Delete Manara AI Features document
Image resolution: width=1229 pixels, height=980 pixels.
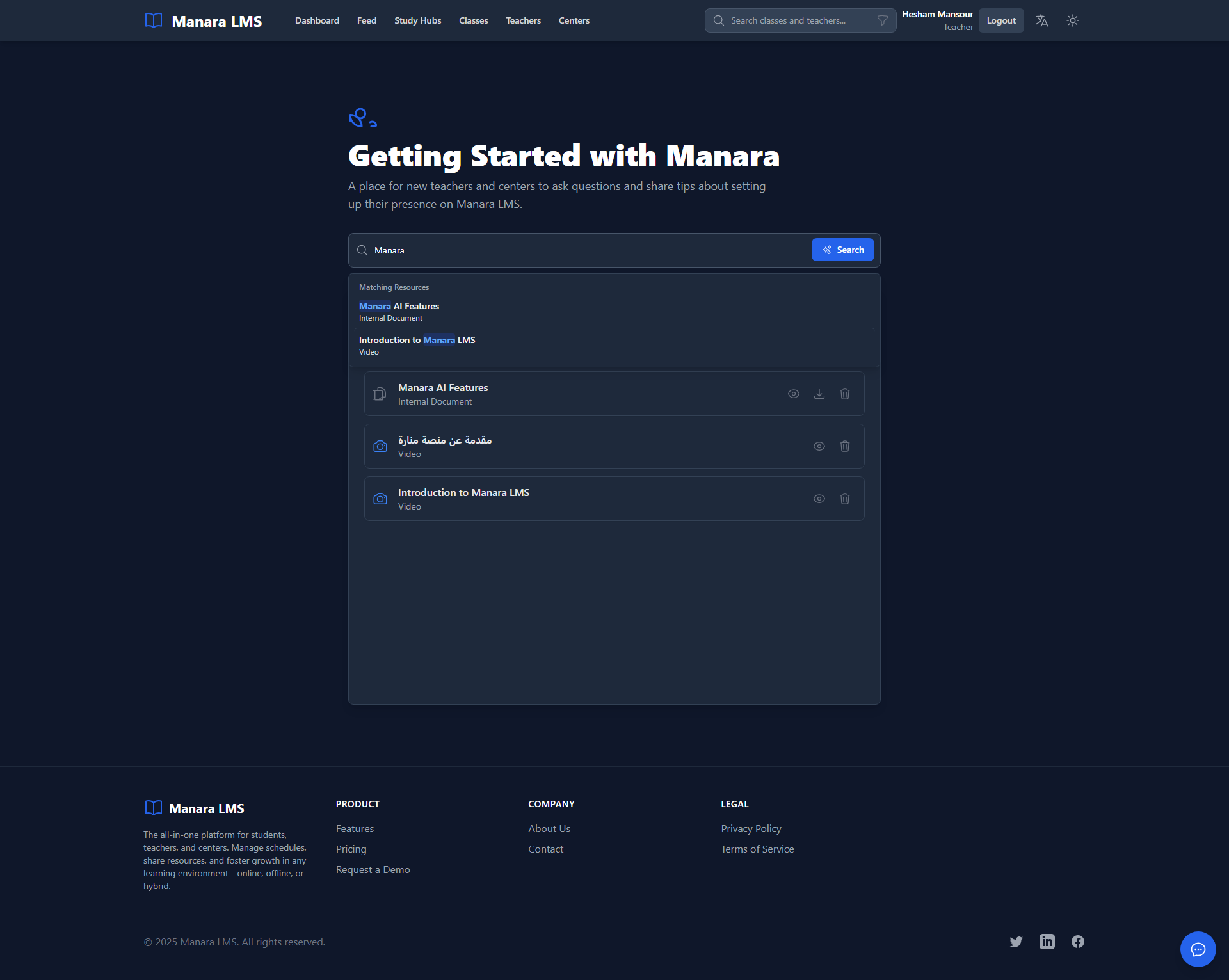click(x=845, y=394)
